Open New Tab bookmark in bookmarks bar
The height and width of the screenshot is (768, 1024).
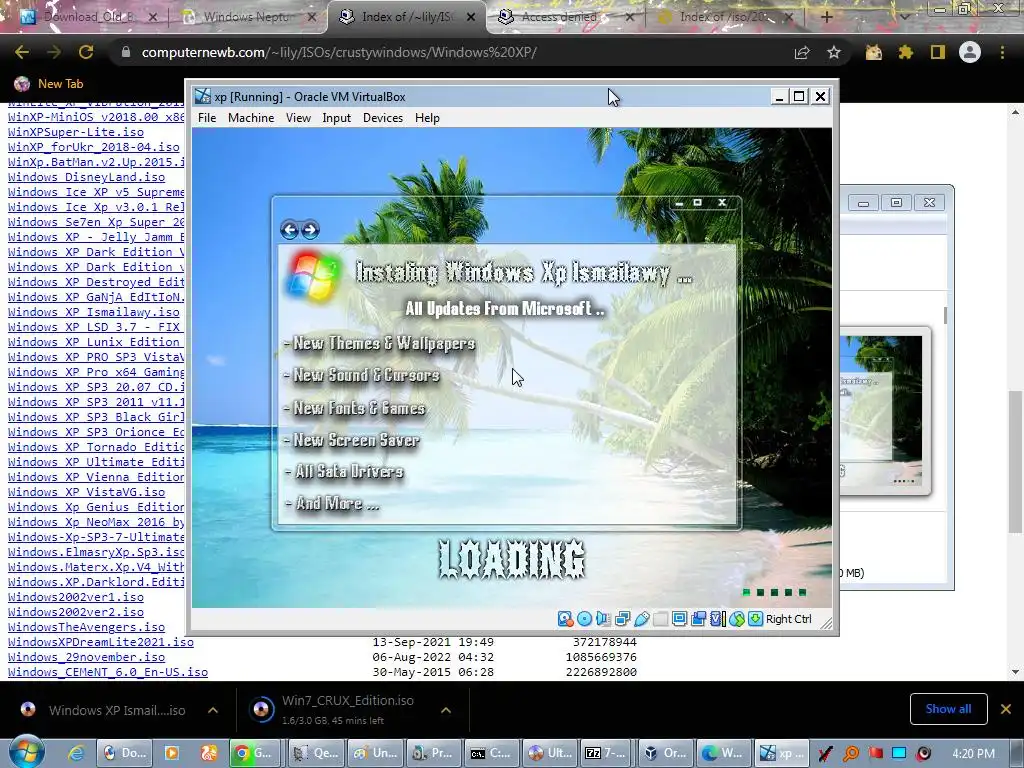49,84
